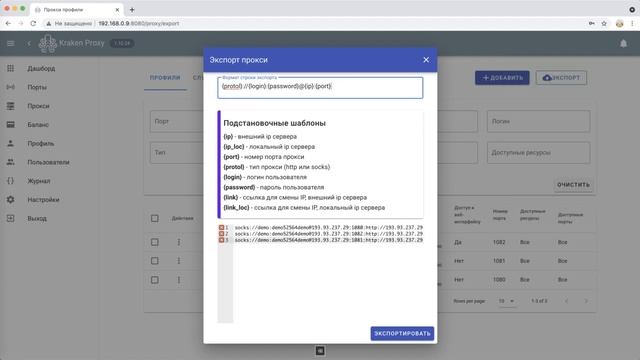Click exported line ending in :1081
Screen dimensions: 640x360
click(x=329, y=240)
